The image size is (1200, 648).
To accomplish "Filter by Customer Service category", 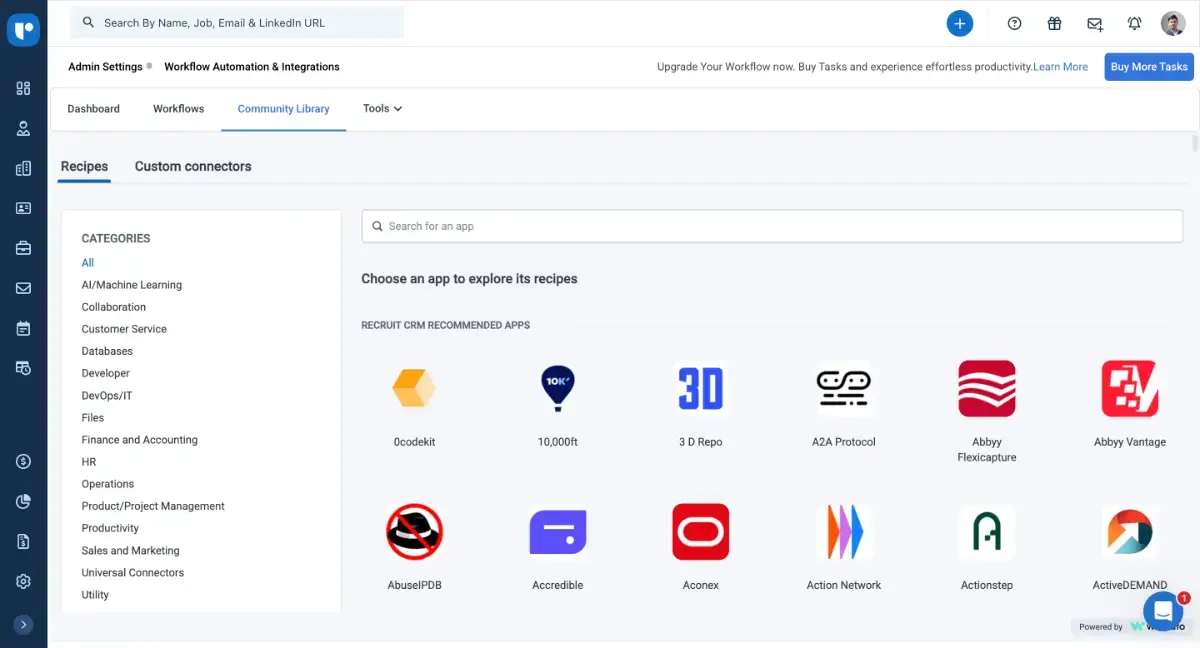I will pos(124,329).
